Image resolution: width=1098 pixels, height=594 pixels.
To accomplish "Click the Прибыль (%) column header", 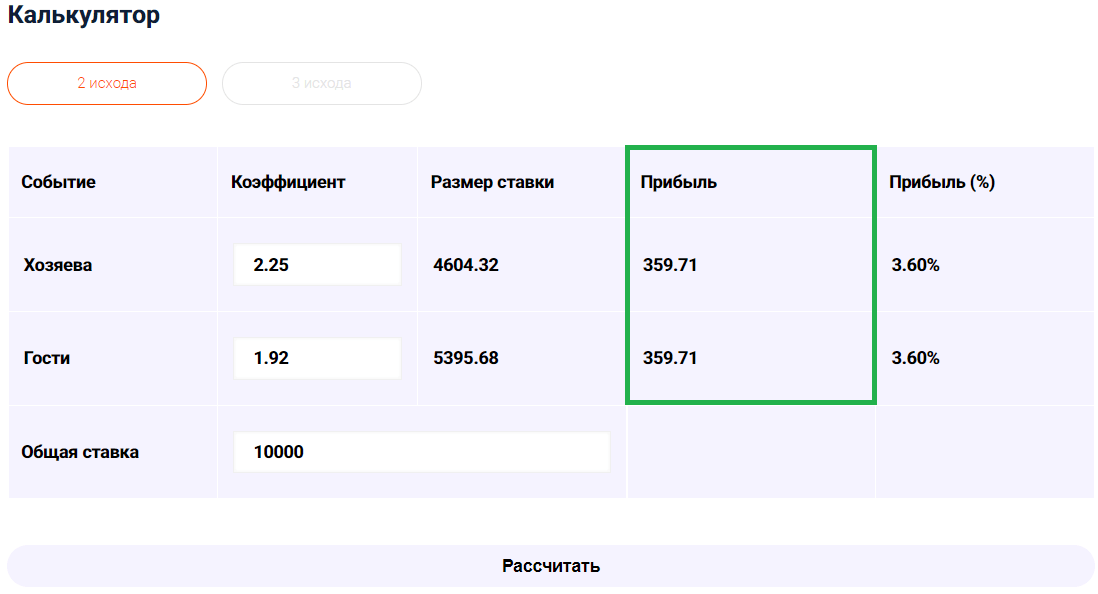I will 942,182.
